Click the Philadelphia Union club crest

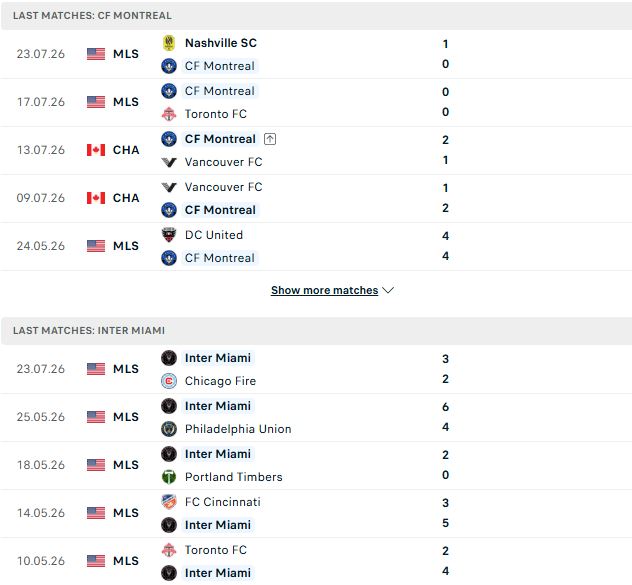point(169,429)
